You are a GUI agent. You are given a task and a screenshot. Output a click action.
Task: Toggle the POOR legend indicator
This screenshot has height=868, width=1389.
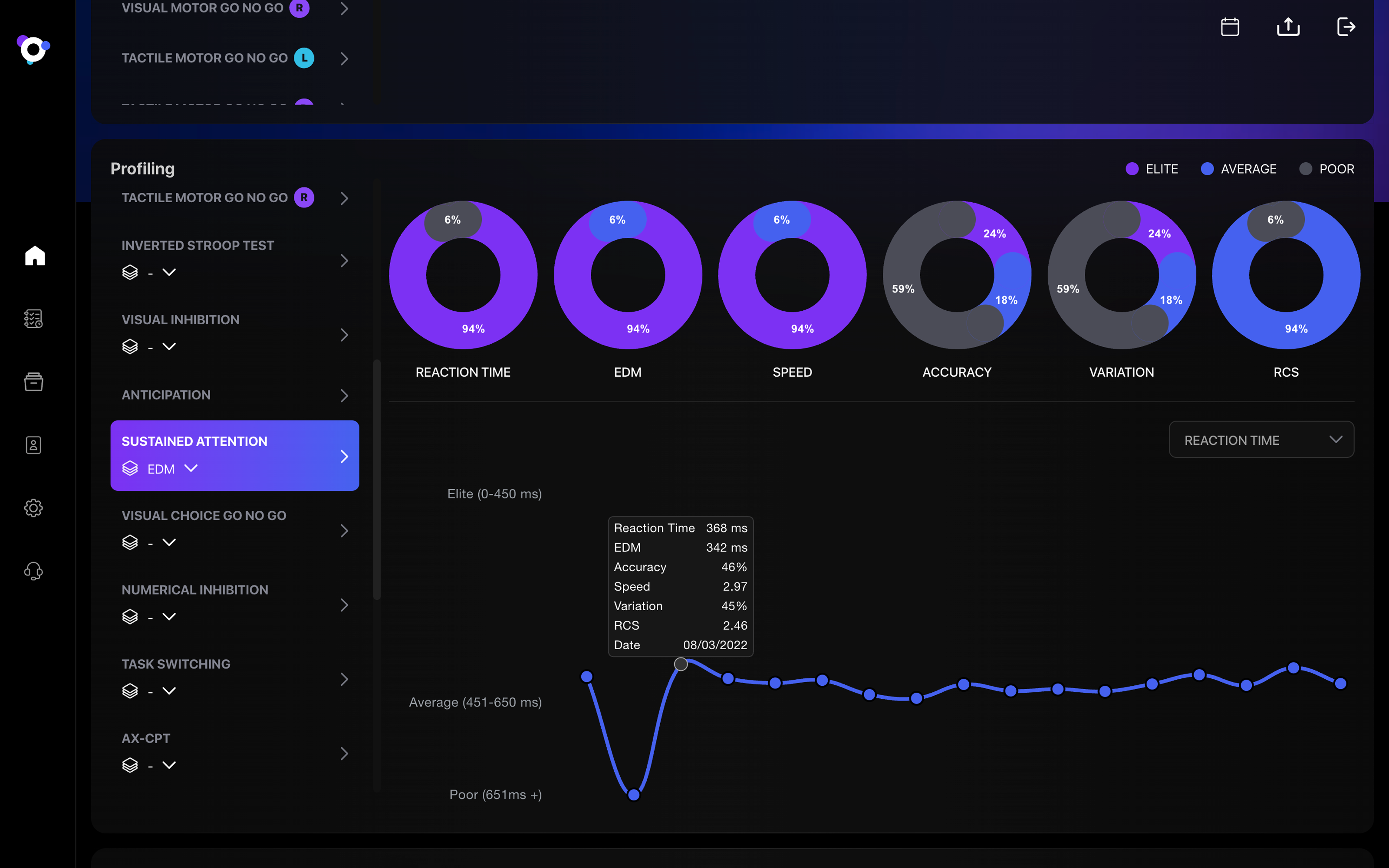point(1305,169)
